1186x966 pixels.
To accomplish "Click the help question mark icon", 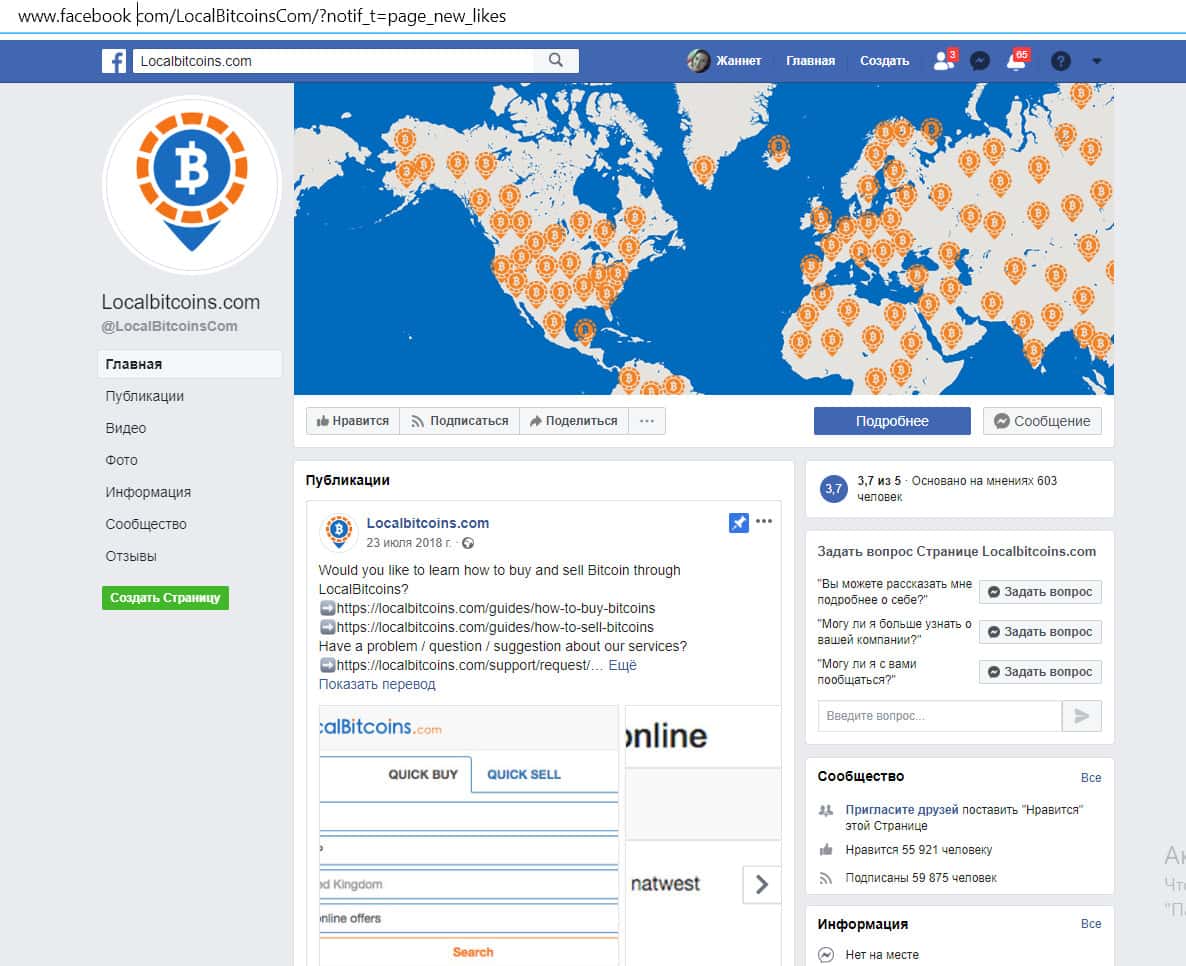I will click(x=1060, y=61).
